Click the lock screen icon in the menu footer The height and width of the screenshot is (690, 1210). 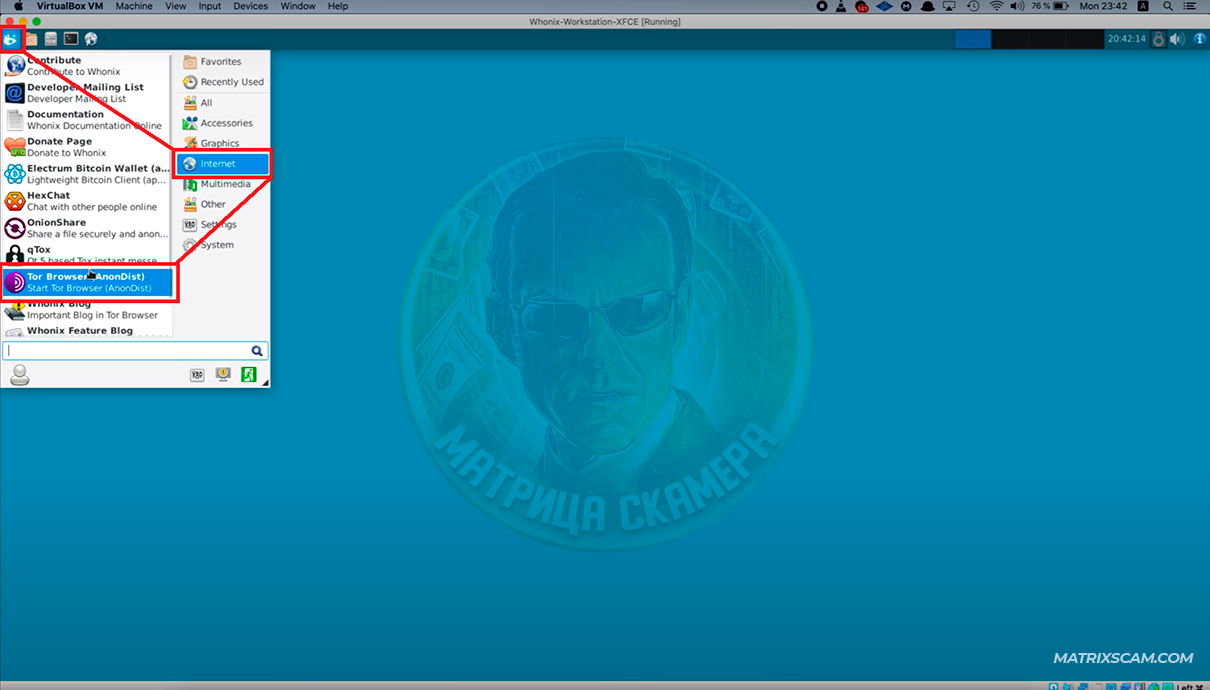tap(223, 375)
